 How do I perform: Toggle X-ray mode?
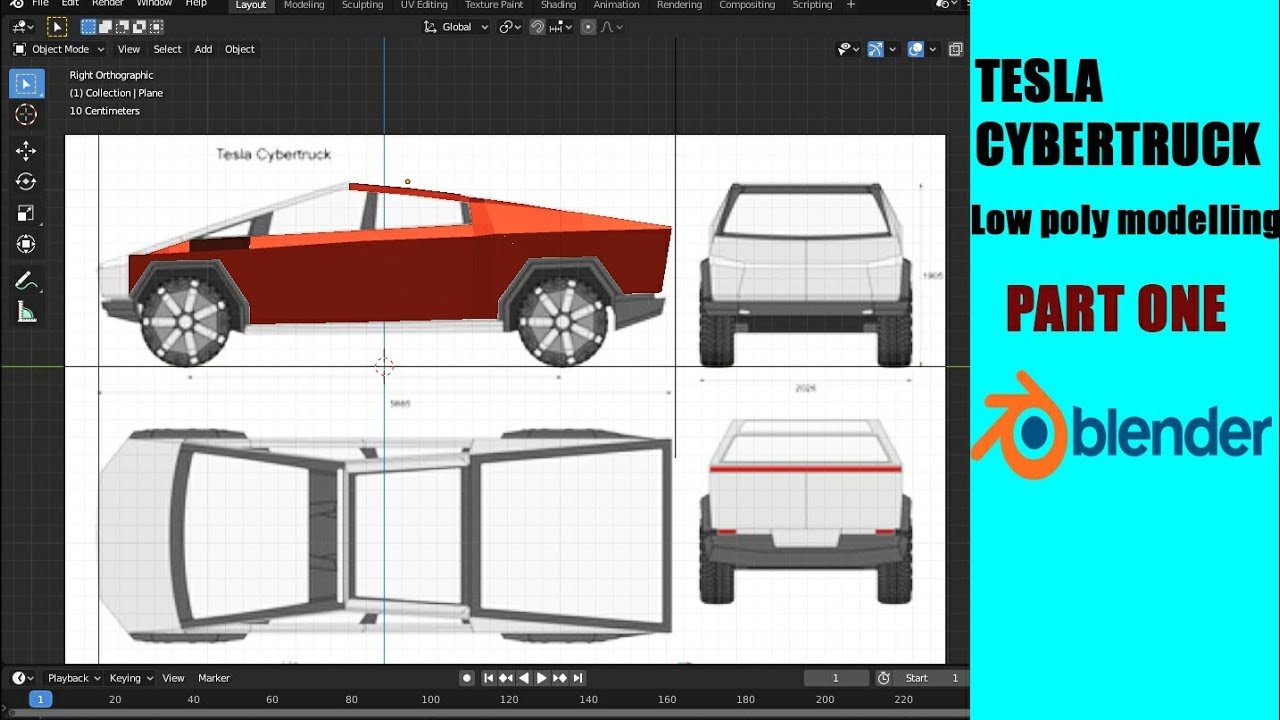pos(956,49)
